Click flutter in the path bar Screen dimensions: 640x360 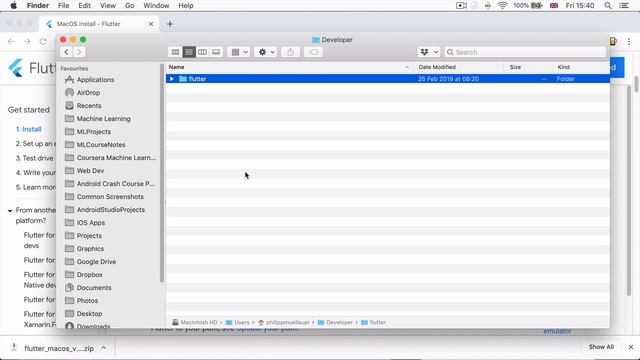pos(373,322)
